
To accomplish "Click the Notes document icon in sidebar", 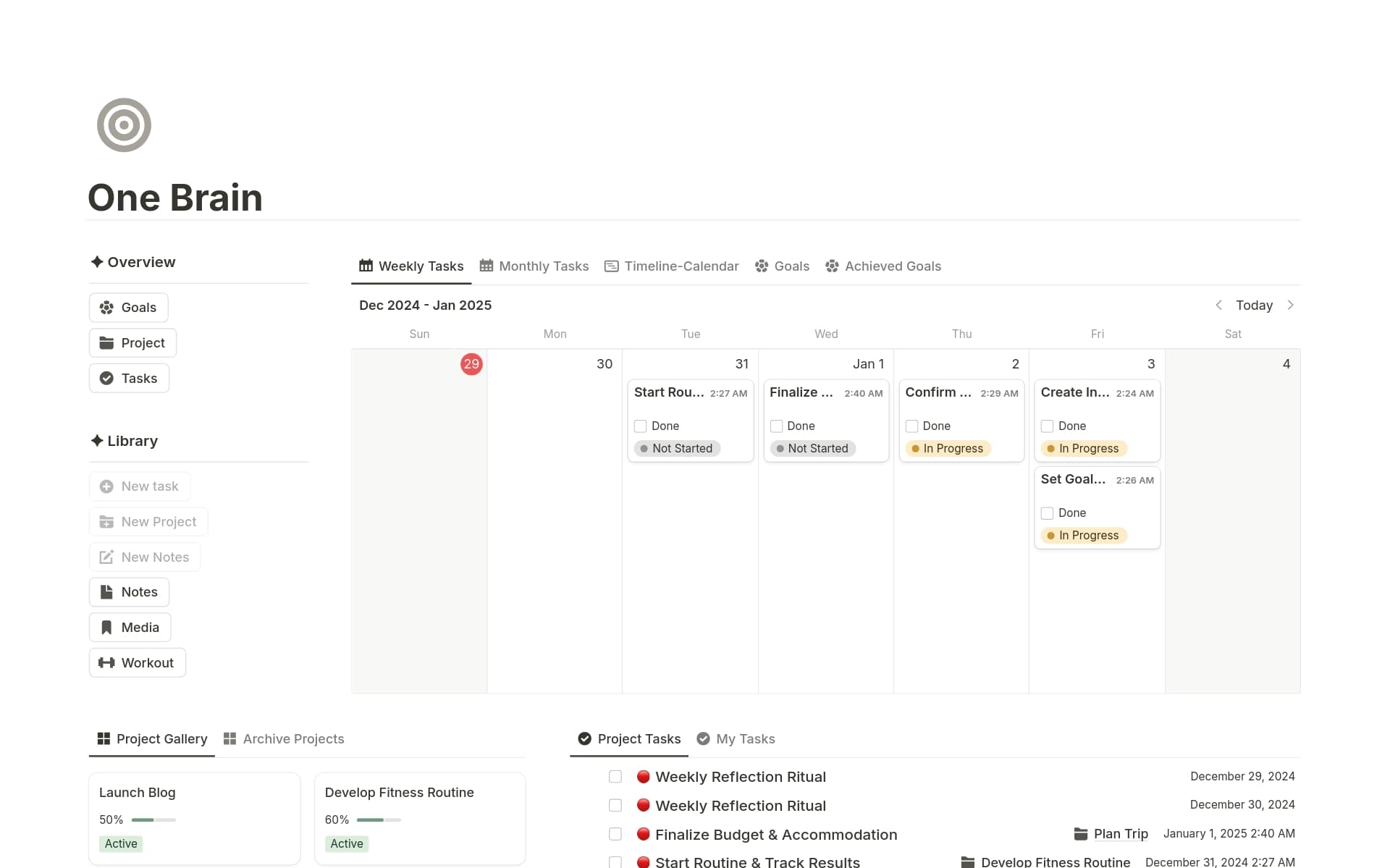I will pos(106,591).
